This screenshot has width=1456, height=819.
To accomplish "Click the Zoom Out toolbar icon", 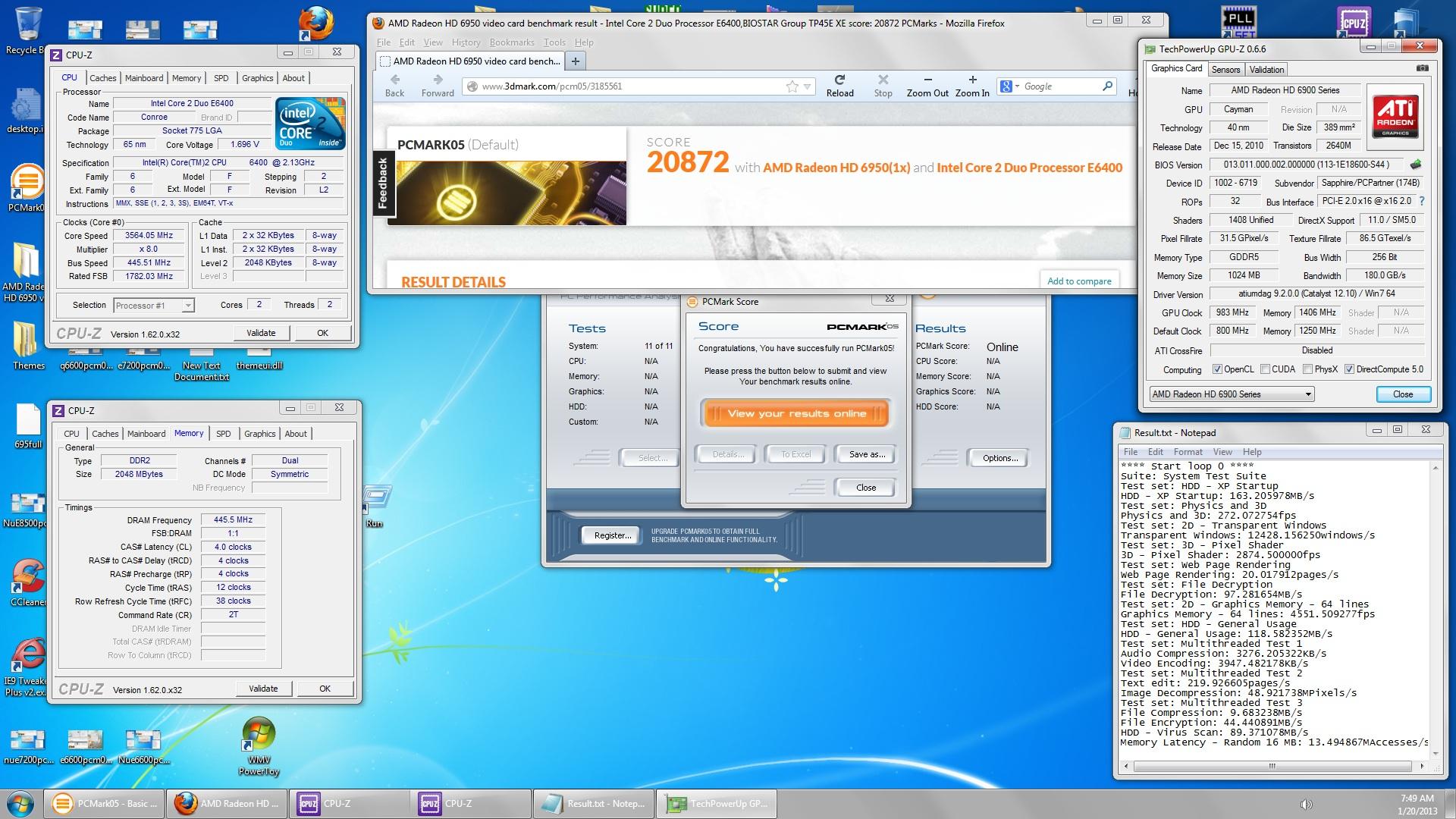I will point(927,86).
